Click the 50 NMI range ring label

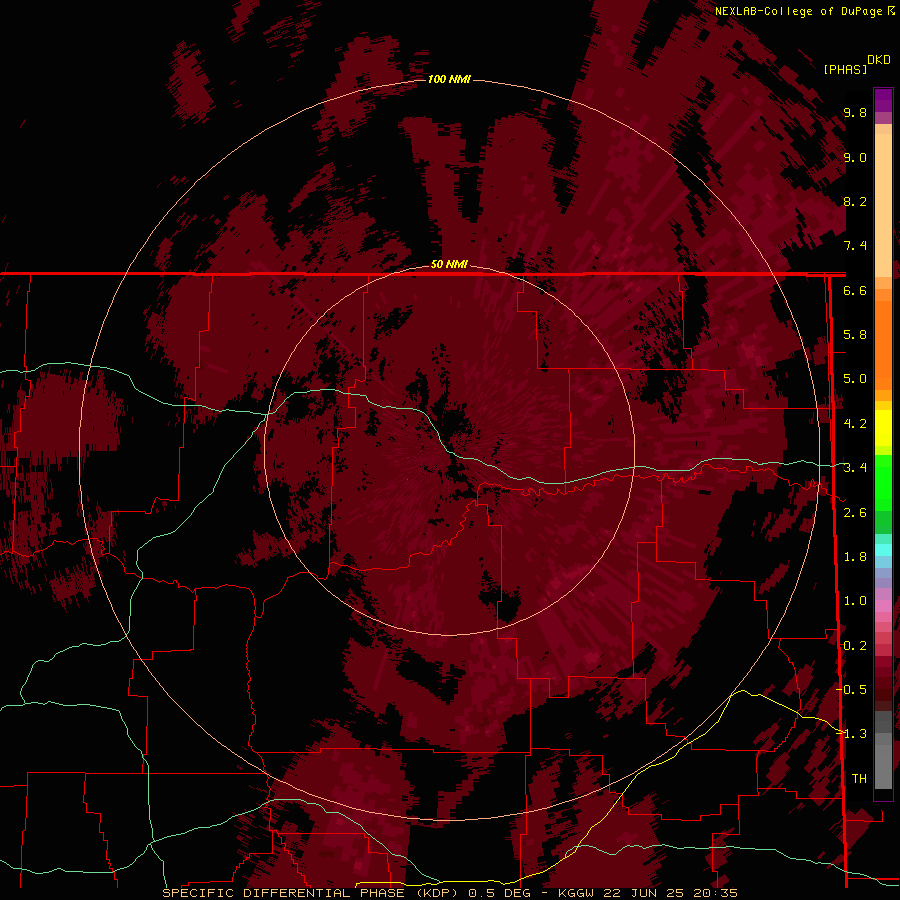[x=449, y=264]
